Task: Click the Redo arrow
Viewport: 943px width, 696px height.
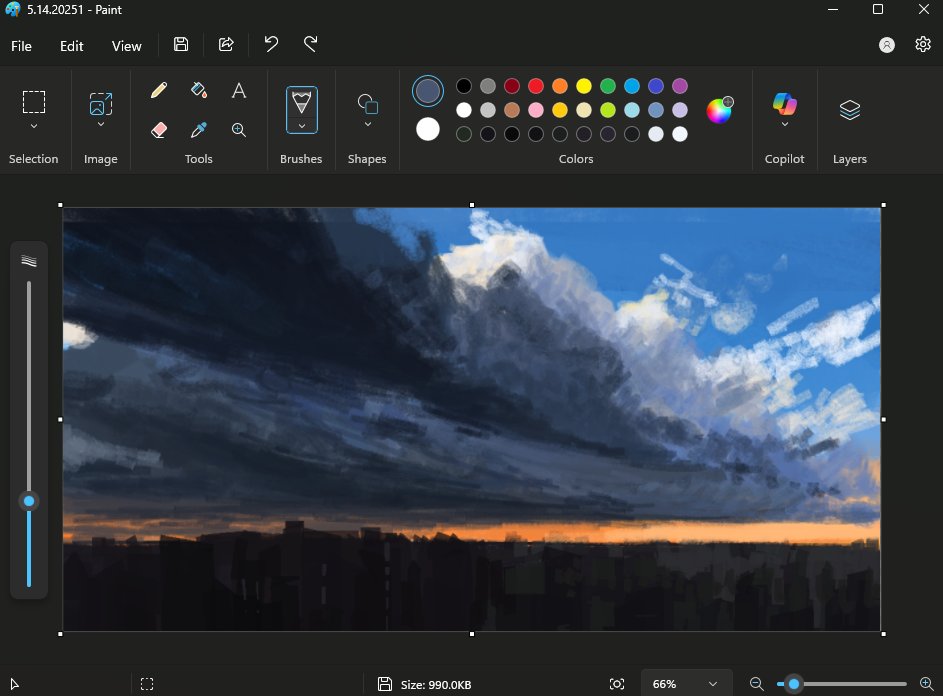Action: [310, 44]
